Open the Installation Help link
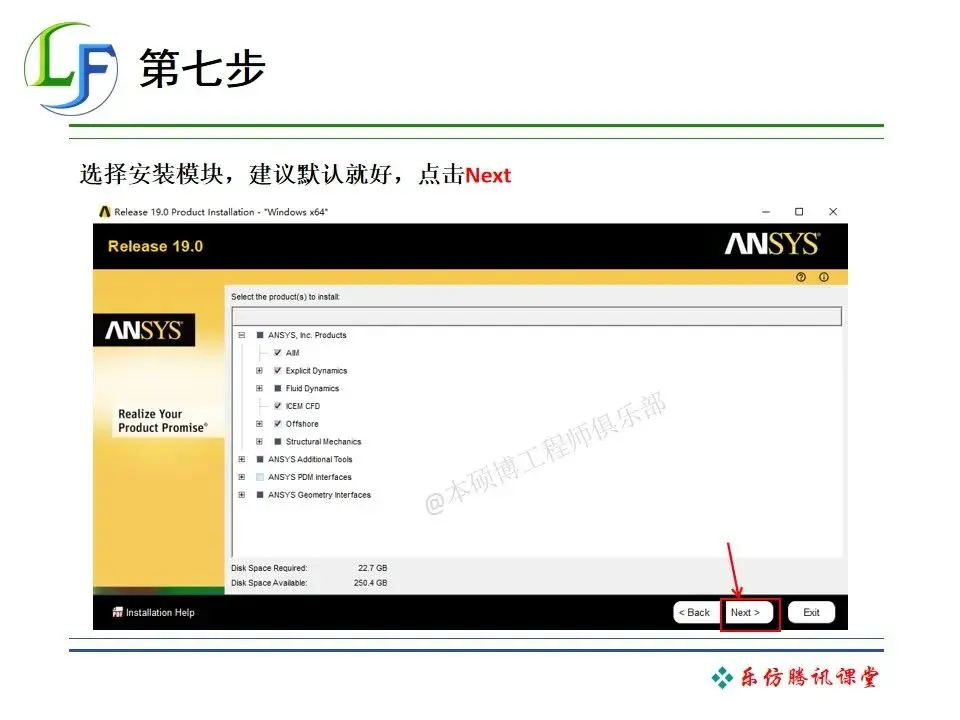The height and width of the screenshot is (720, 960). coord(160,612)
